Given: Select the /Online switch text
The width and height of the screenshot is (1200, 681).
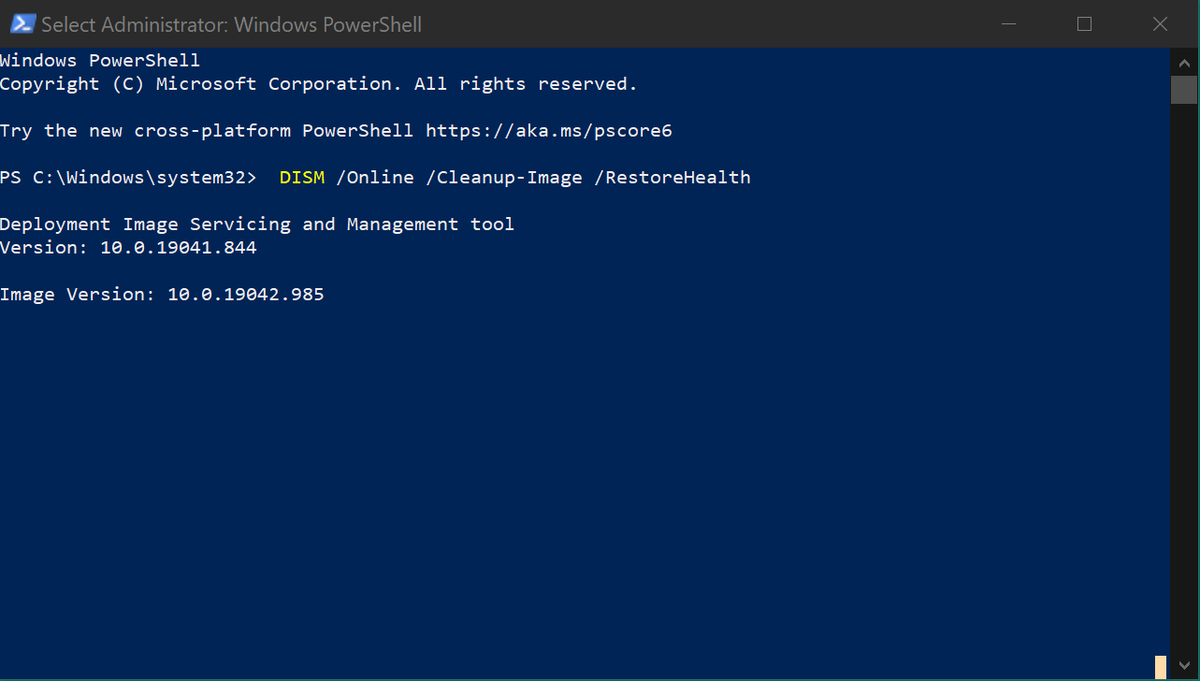Looking at the screenshot, I should 377,177.
